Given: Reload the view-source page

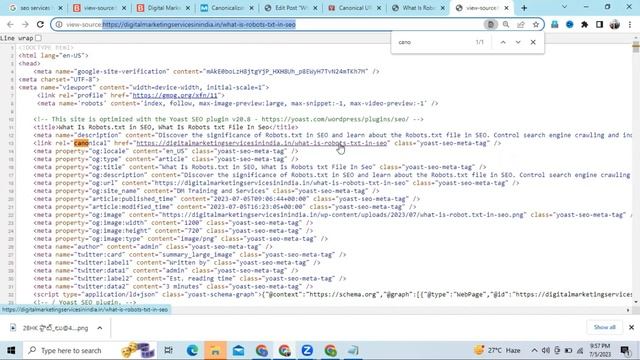Looking at the screenshot, I should [40, 24].
